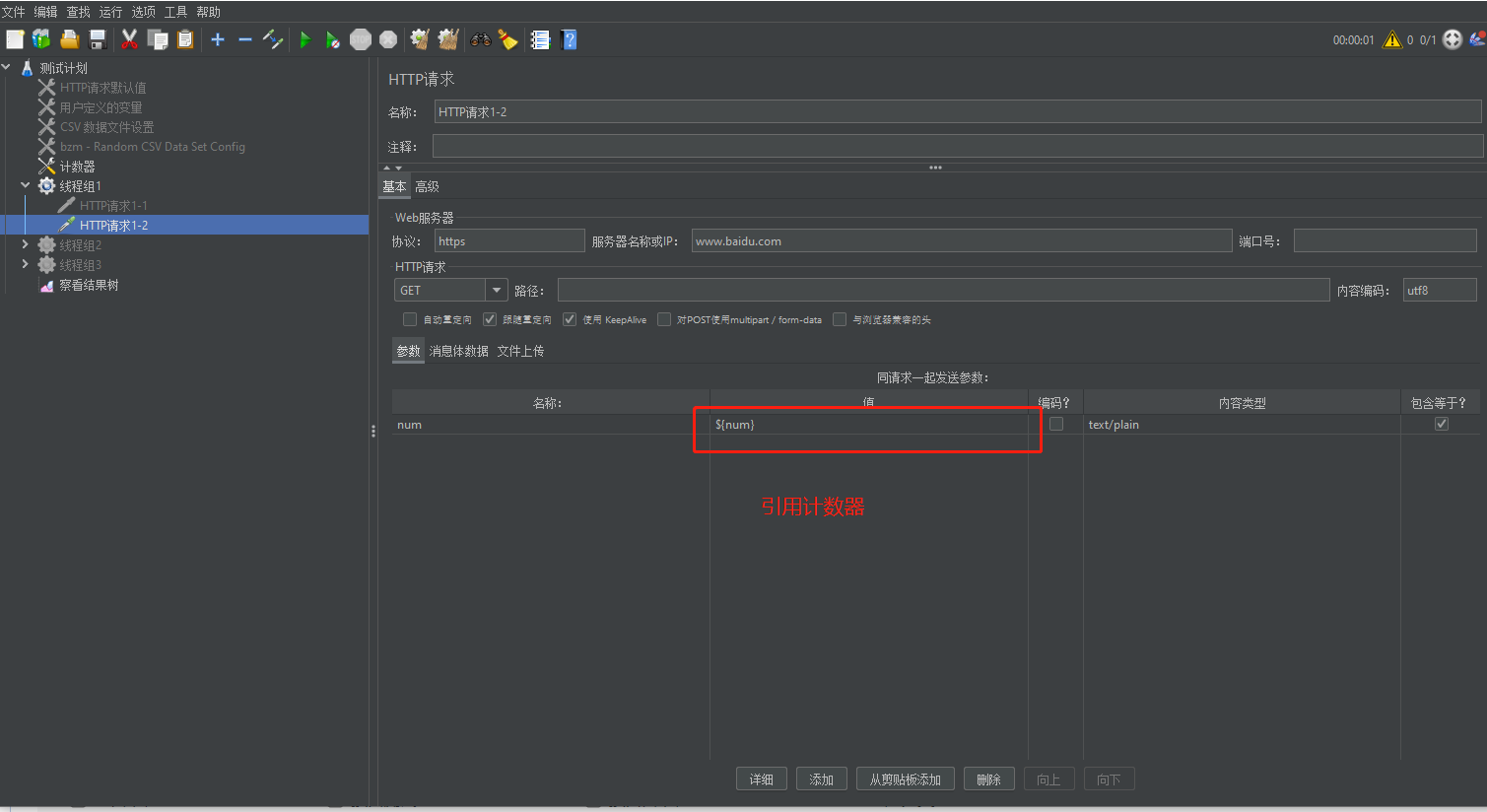Click the round thread status indicator icon
This screenshot has height=812, width=1487.
(1453, 39)
